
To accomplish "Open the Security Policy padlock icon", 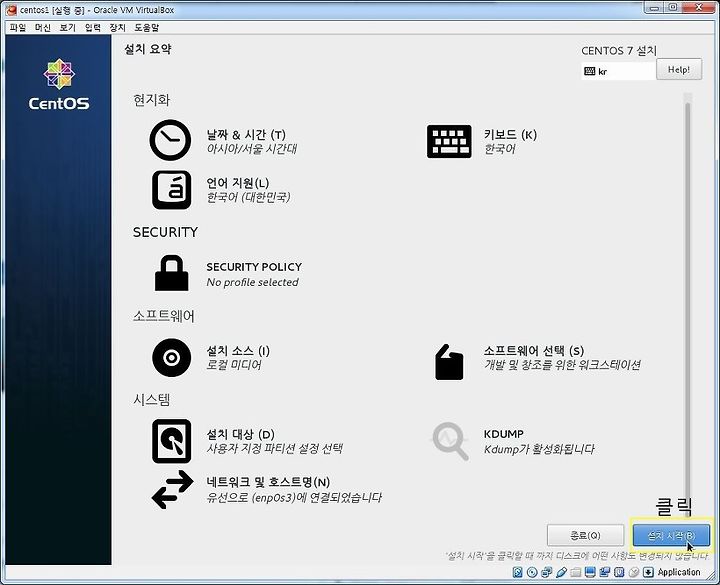I will point(171,273).
